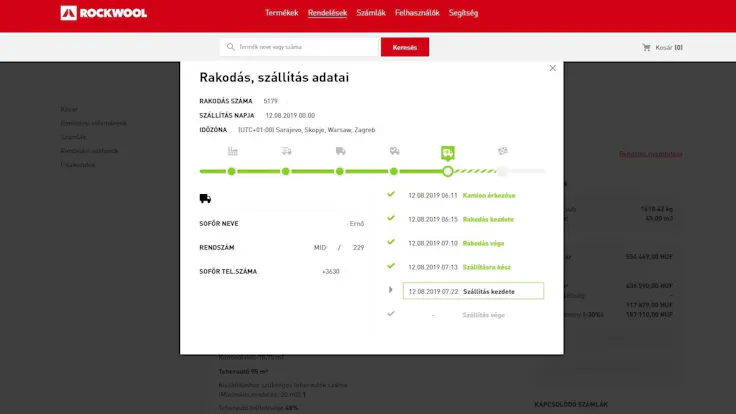
Task: Open the Felhasználók menu
Action: [x=417, y=13]
